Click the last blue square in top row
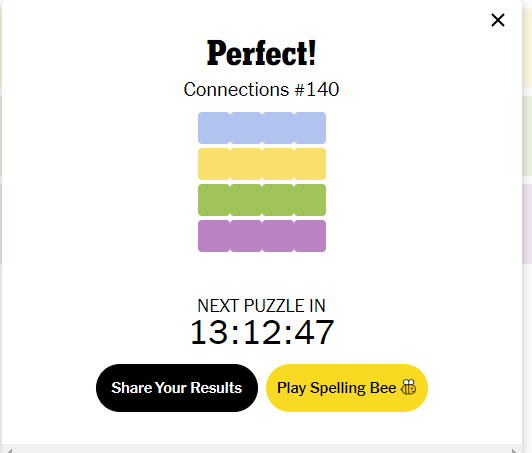This screenshot has width=532, height=453. (x=310, y=128)
